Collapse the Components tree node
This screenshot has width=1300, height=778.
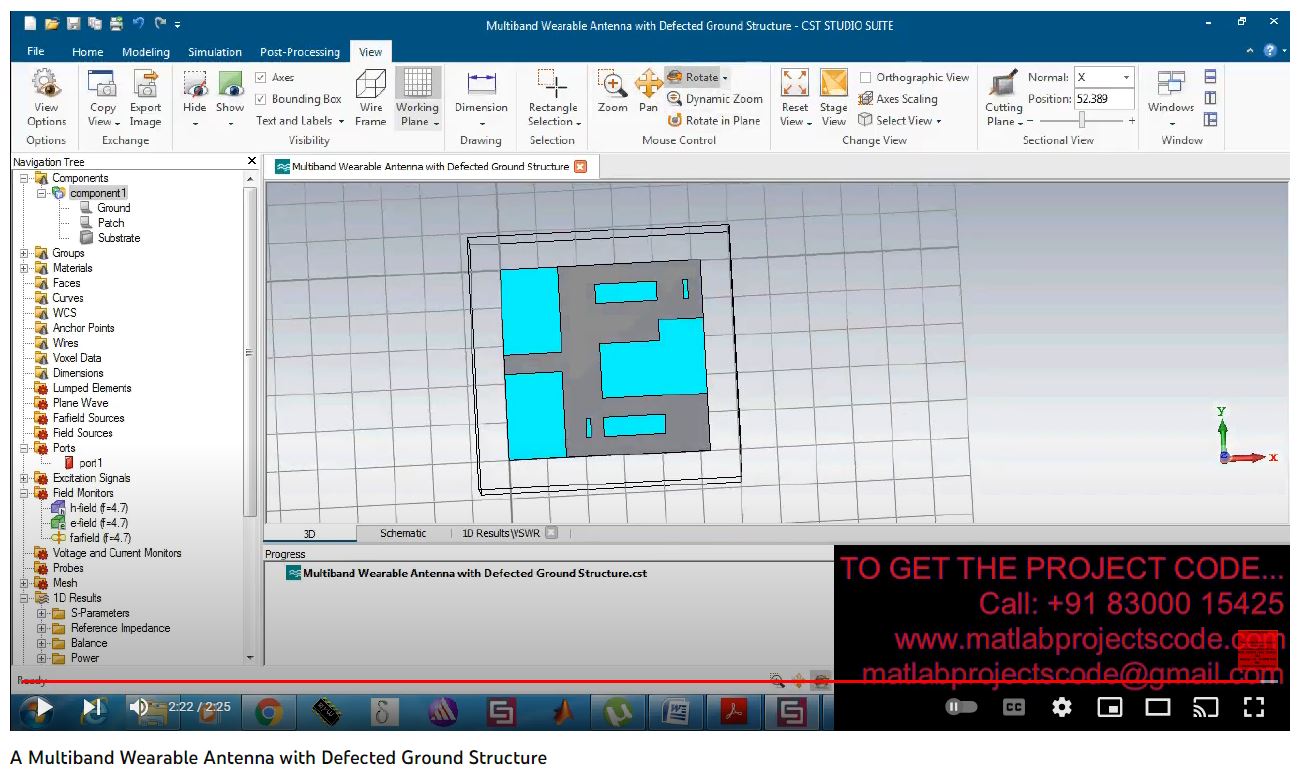(x=24, y=178)
